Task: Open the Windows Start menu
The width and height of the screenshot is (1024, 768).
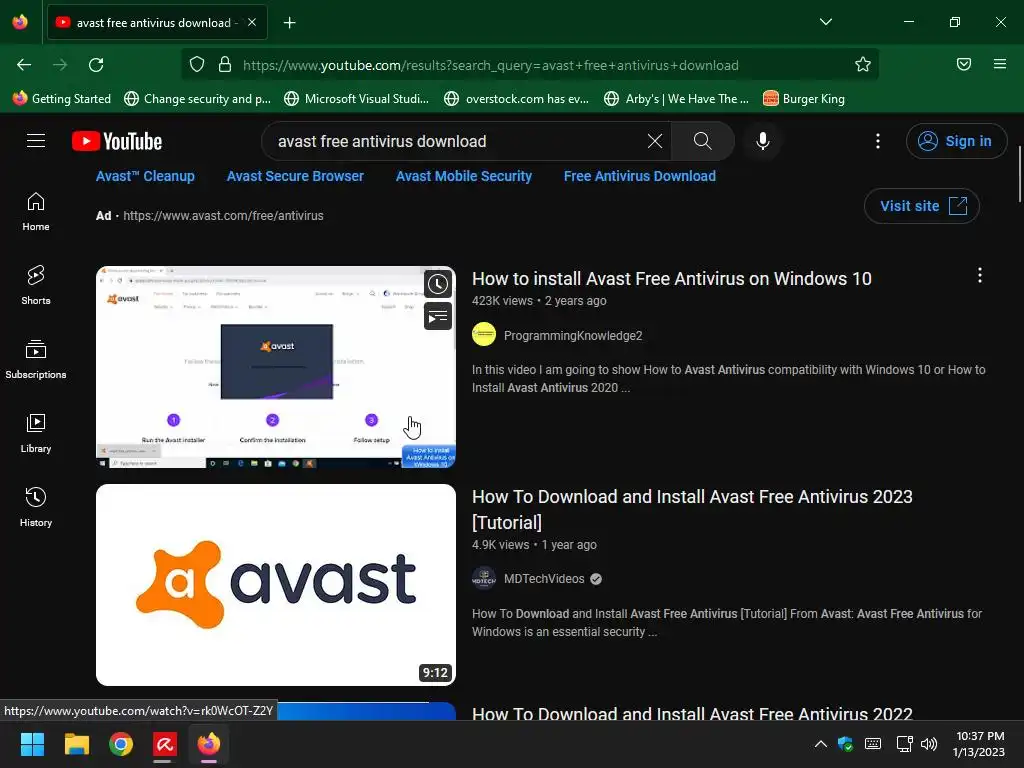Action: (x=32, y=744)
